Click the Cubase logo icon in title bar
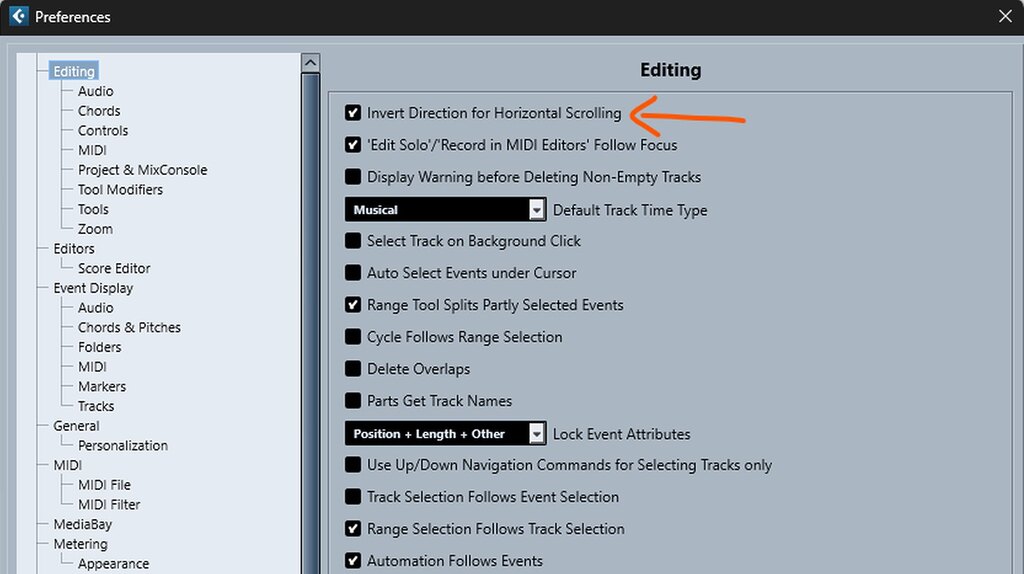The height and width of the screenshot is (574, 1024). 17,16
